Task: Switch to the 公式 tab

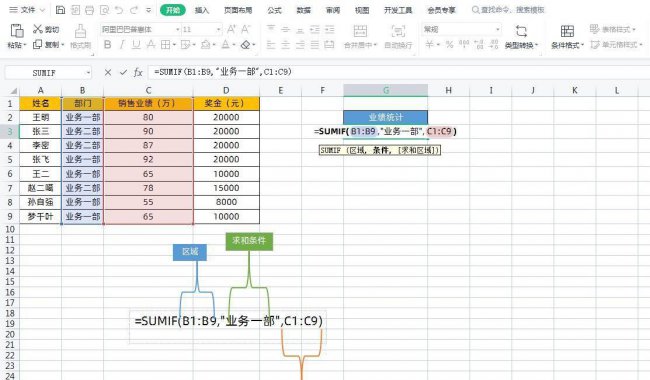Action: (274, 10)
